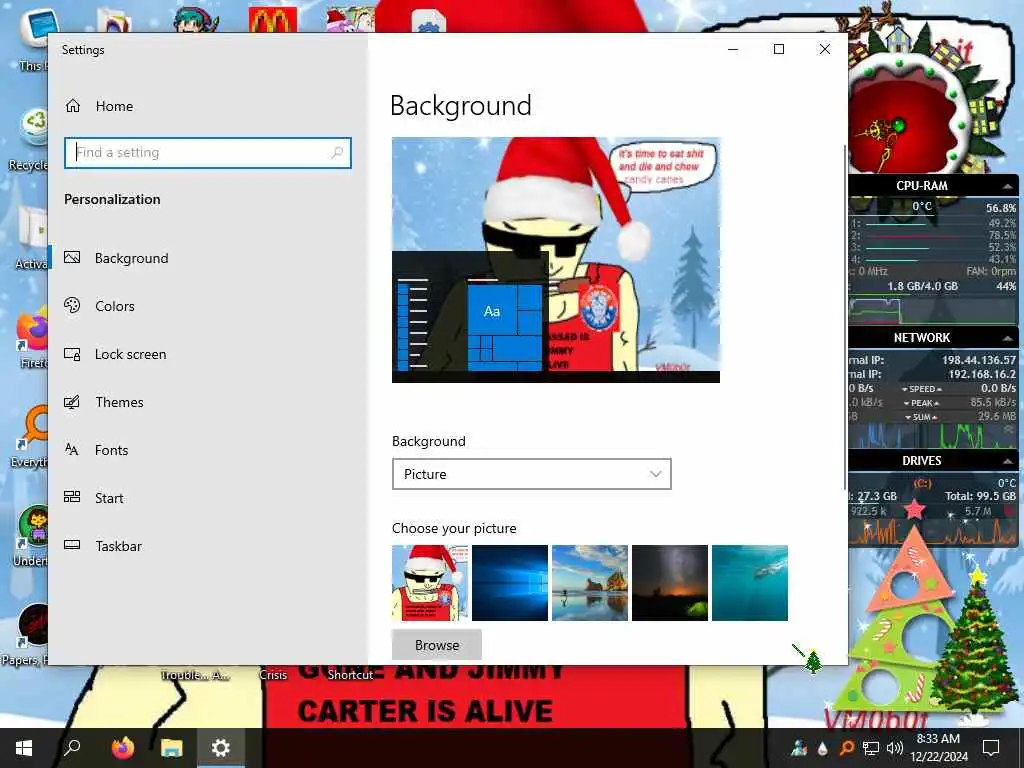Open the notification center icon

(x=991, y=748)
